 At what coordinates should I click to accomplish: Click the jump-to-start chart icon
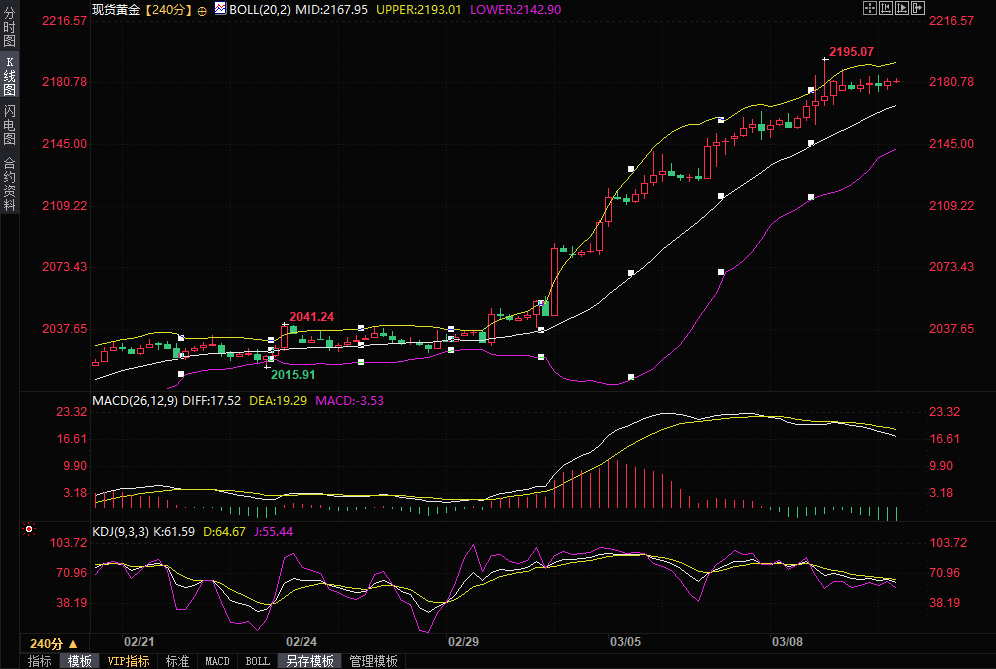point(885,8)
